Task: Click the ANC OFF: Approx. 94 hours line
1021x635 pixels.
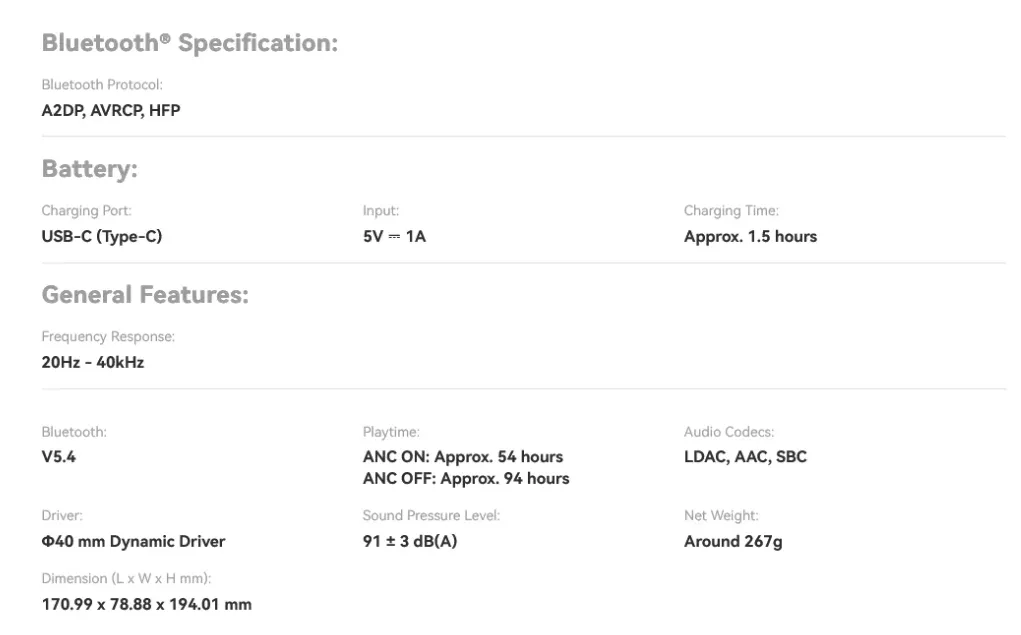Action: point(466,479)
